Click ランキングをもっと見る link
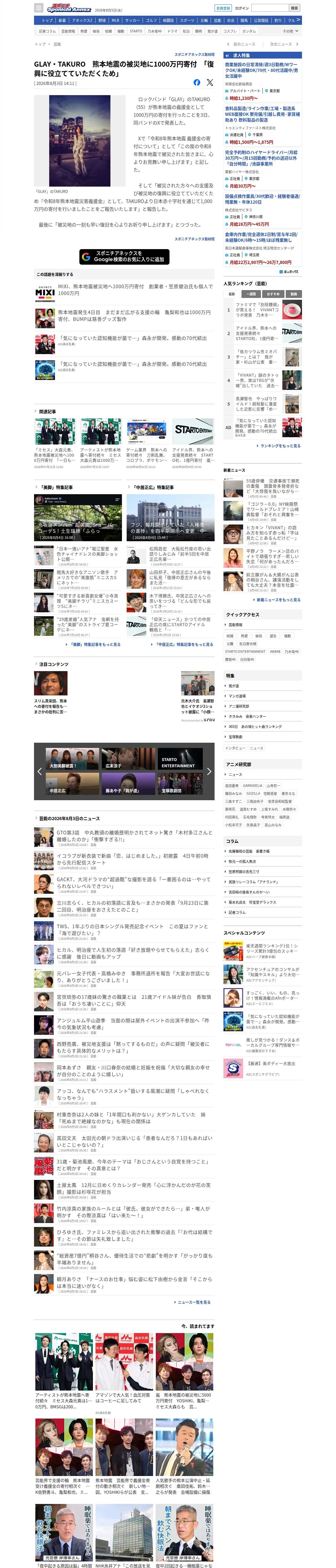Image resolution: width=336 pixels, height=1568 pixels. tap(280, 446)
